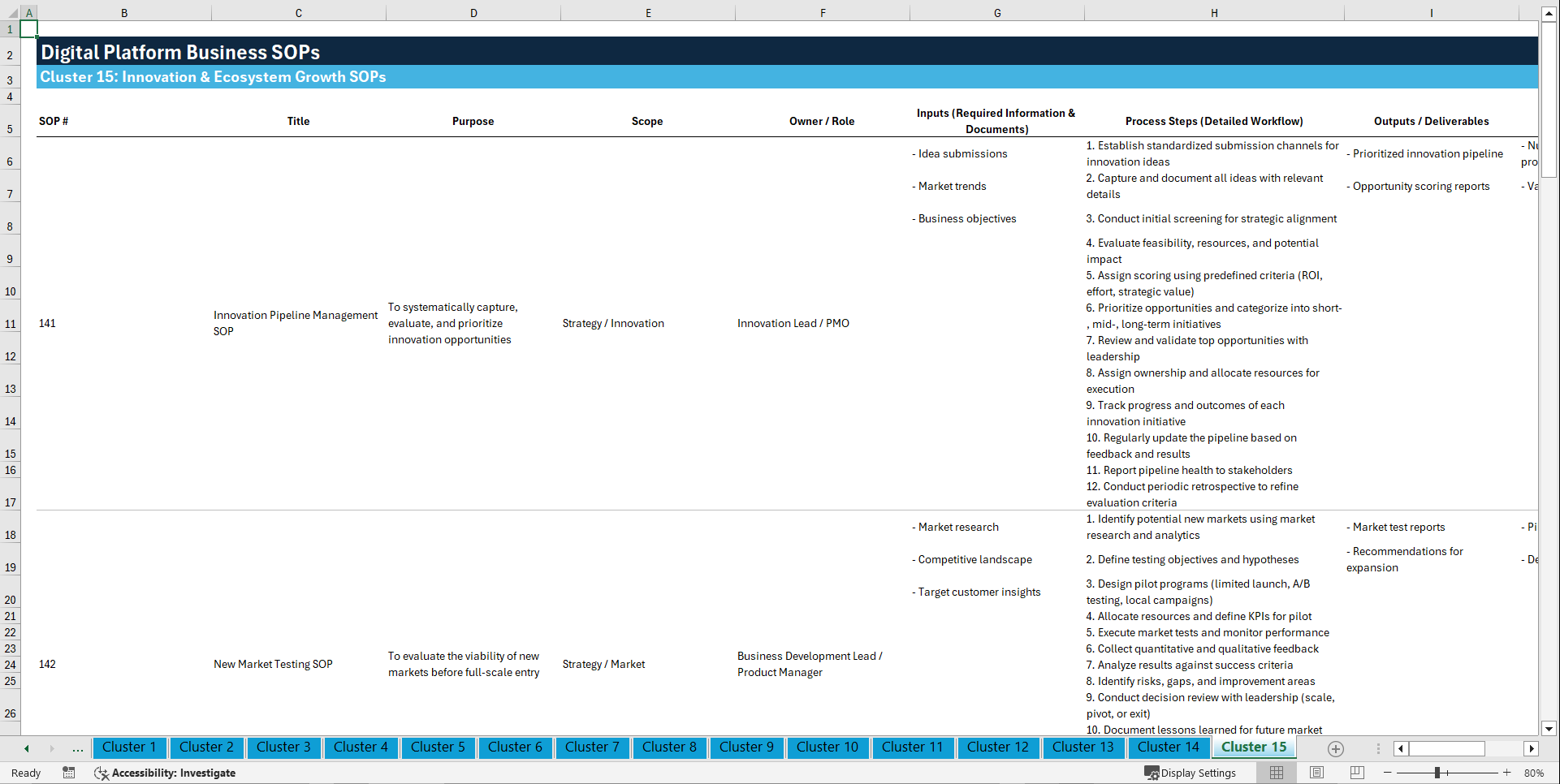
Task: Click the macro recording icon in status bar
Action: (x=69, y=773)
